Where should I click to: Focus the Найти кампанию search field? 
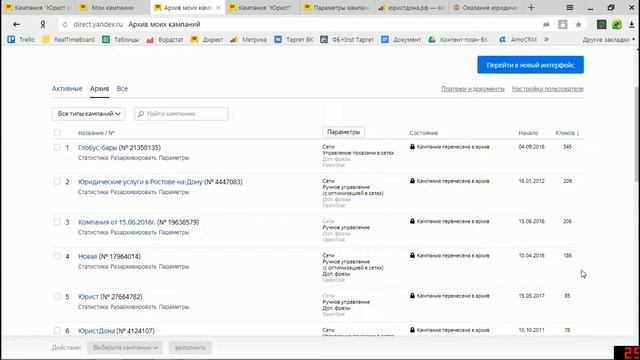(181, 114)
